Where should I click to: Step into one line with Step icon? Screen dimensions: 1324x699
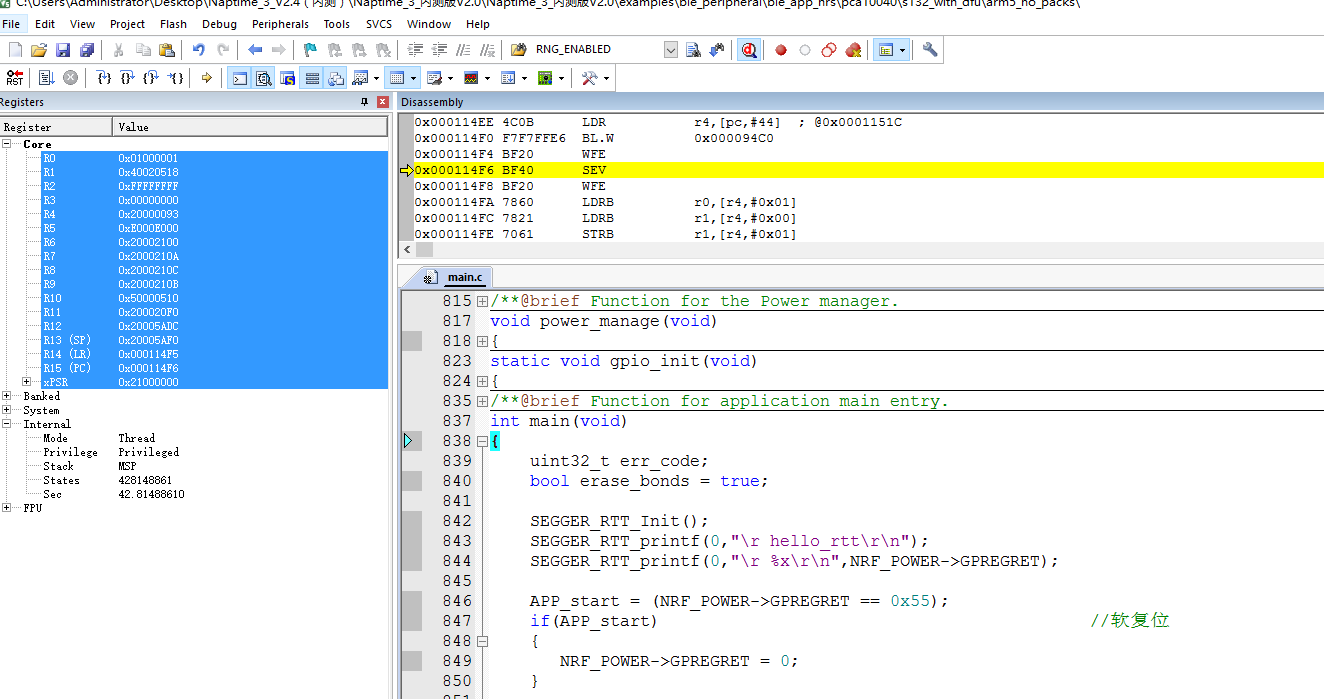[x=104, y=77]
